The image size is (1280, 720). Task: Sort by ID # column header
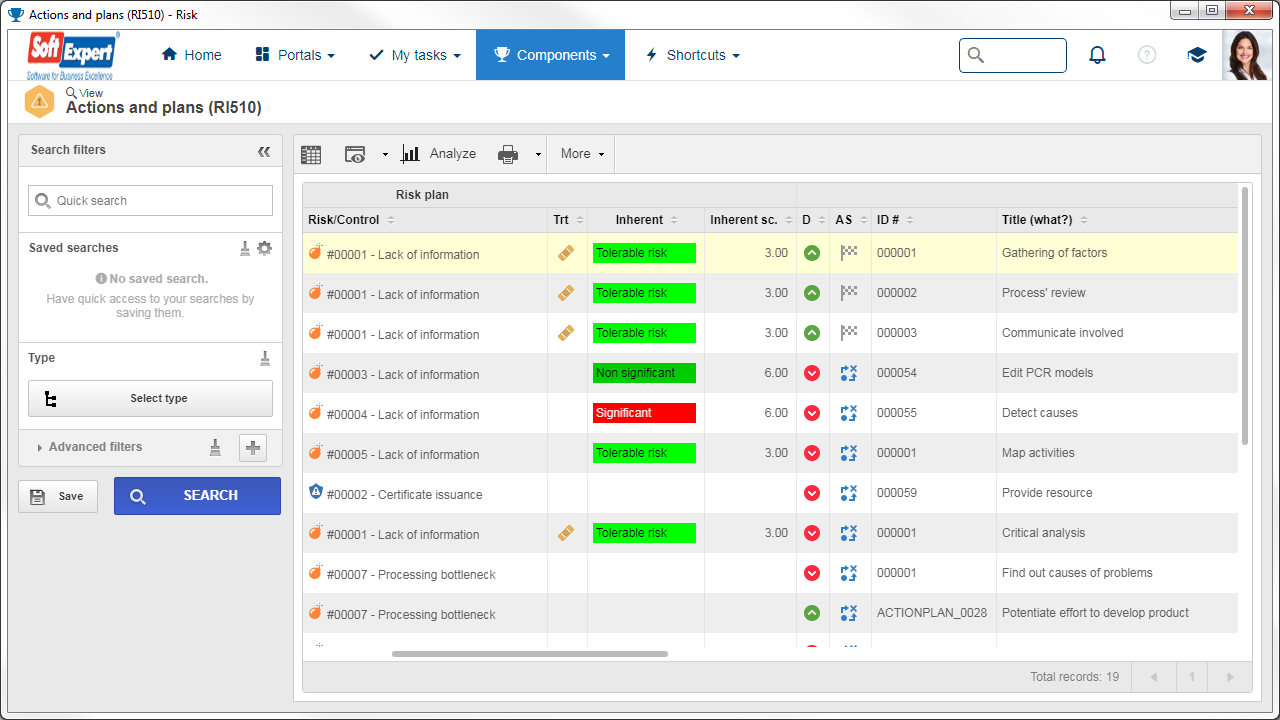click(934, 220)
